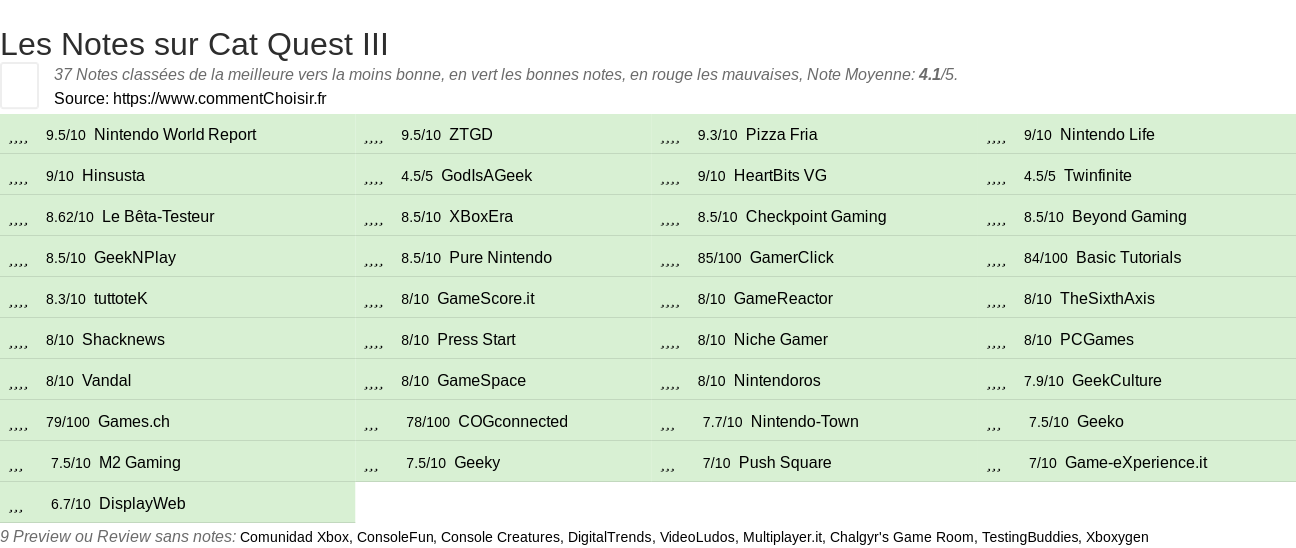The width and height of the screenshot is (1296, 548).
Task: Open the Nintendo World Report review
Action: (x=175, y=135)
